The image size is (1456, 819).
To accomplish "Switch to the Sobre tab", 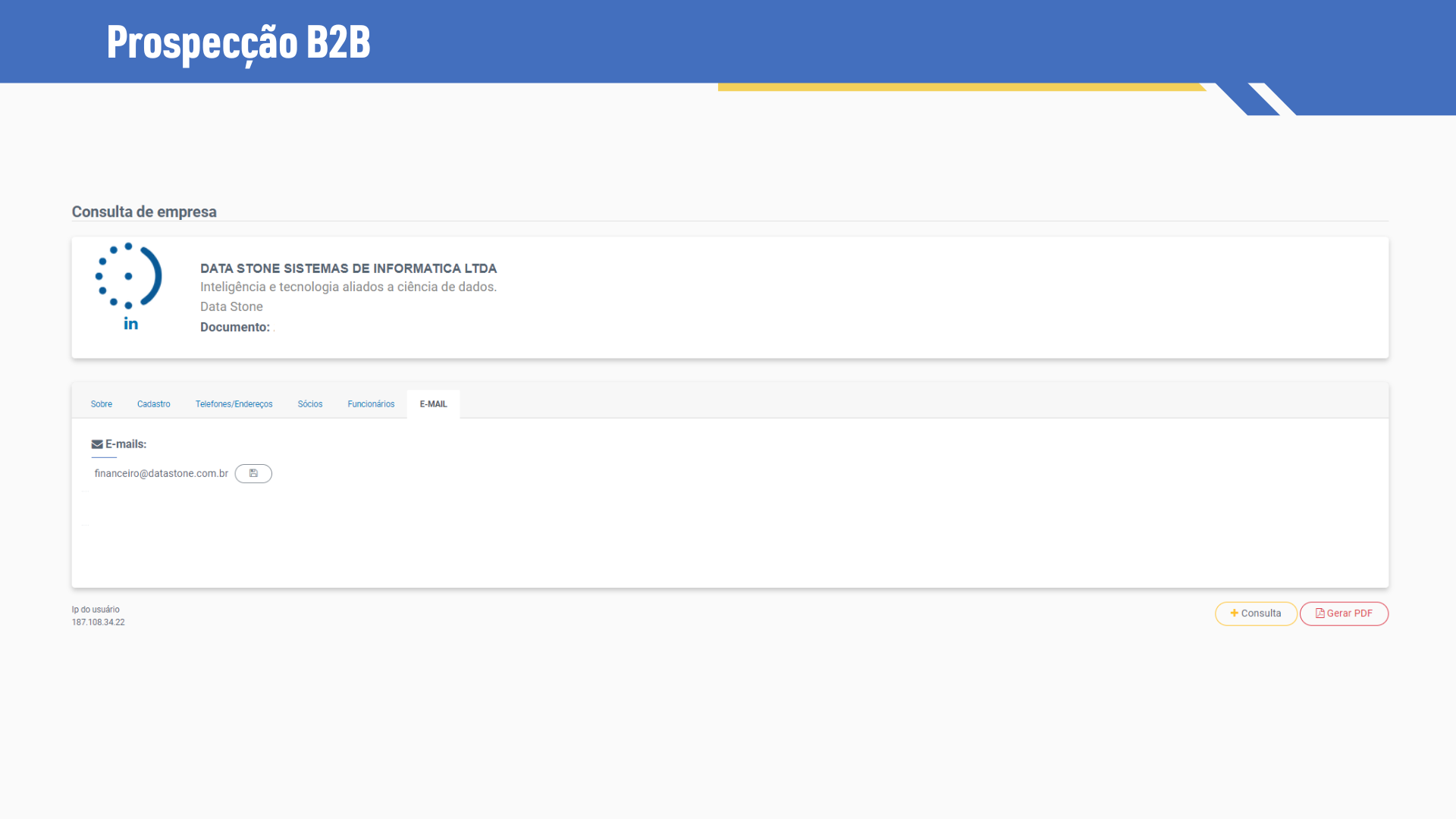I will tap(102, 404).
